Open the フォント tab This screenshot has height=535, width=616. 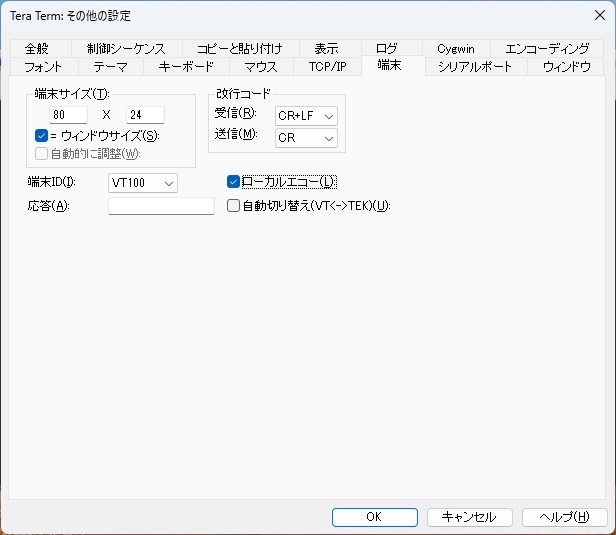click(x=43, y=66)
